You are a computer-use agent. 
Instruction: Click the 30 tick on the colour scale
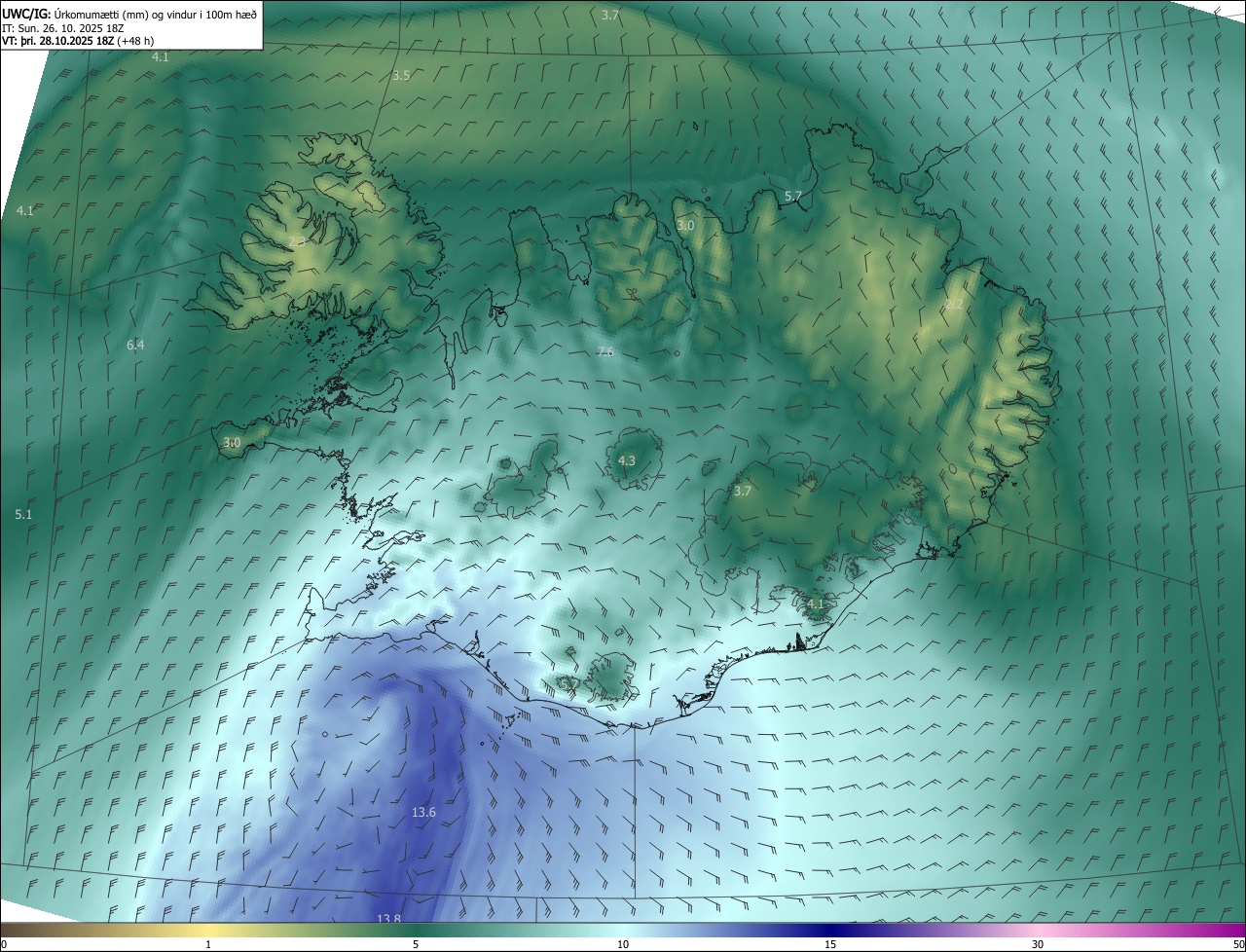coord(1038,944)
